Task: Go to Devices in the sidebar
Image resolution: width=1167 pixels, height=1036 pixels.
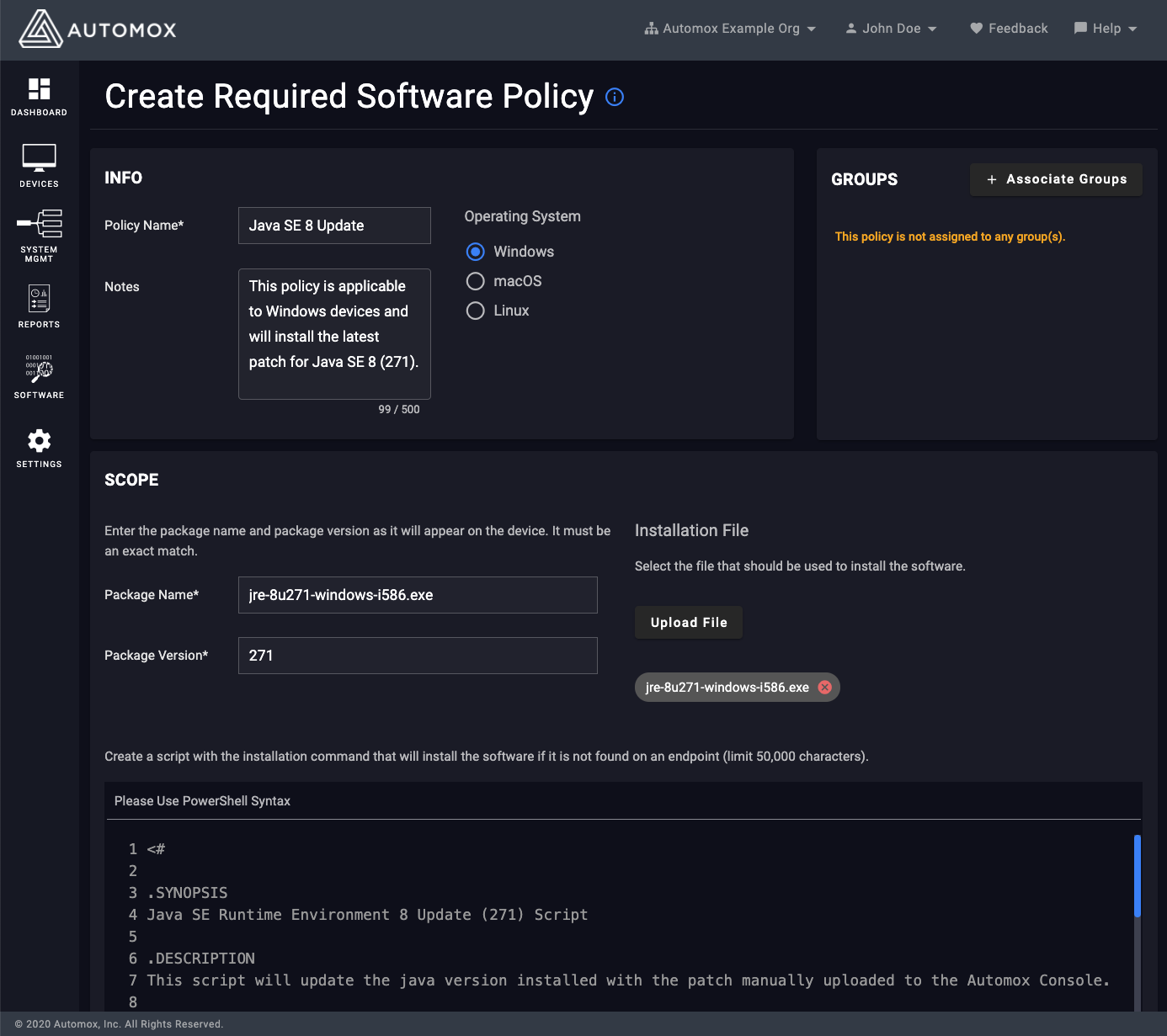Action: tap(39, 166)
